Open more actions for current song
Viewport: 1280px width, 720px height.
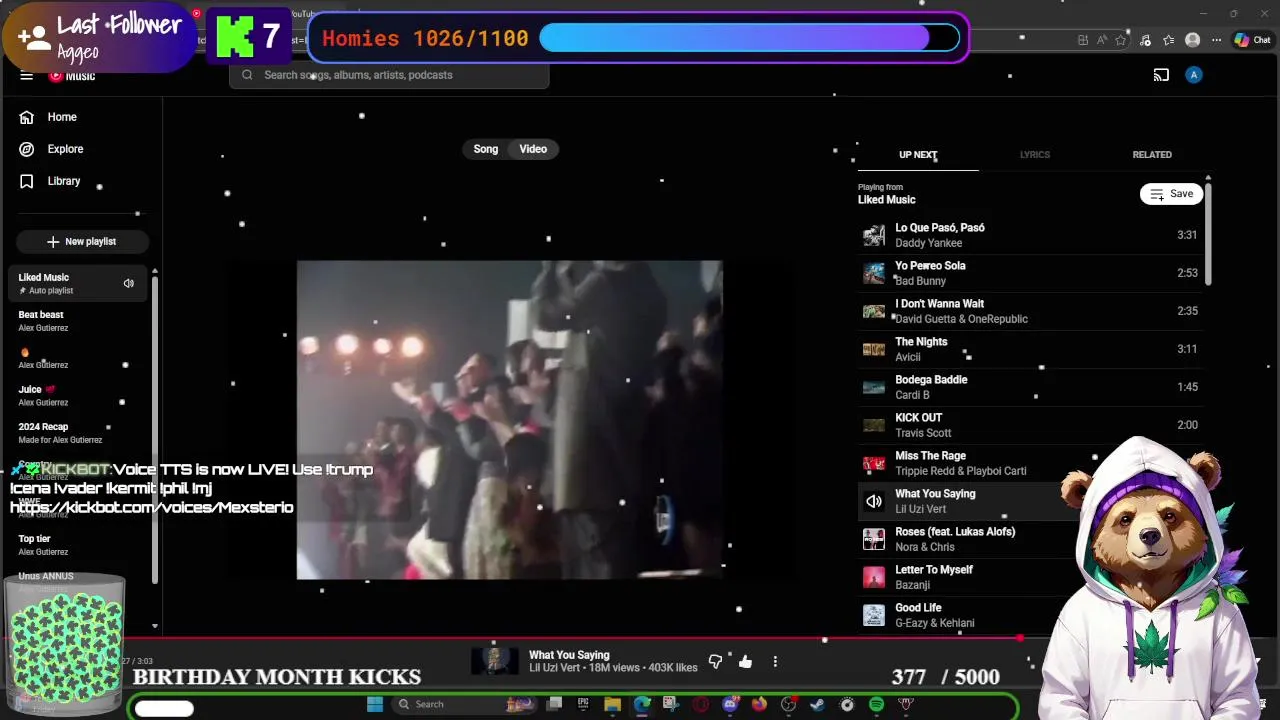pos(775,661)
